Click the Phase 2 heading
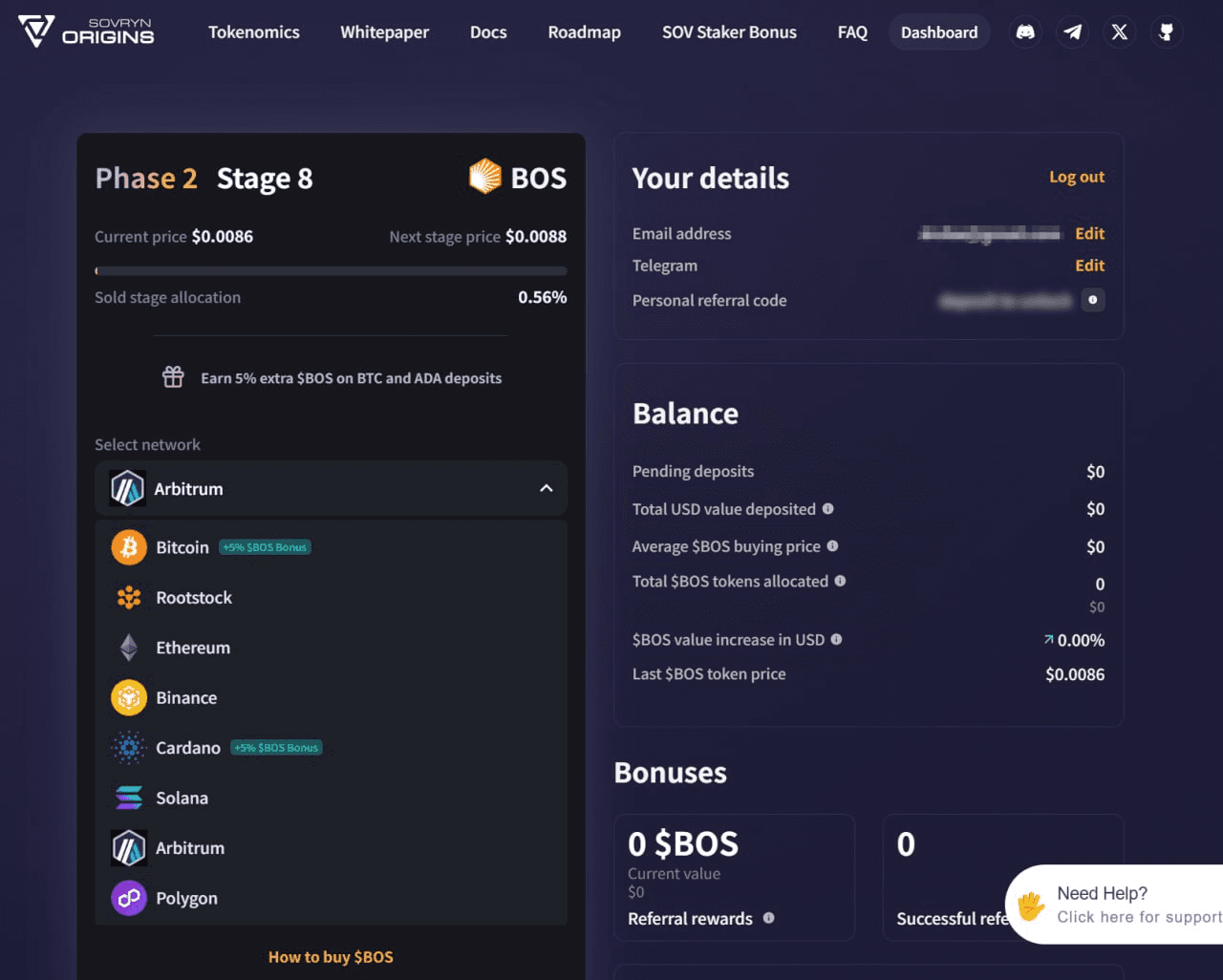The width and height of the screenshot is (1223, 980). pos(146,179)
